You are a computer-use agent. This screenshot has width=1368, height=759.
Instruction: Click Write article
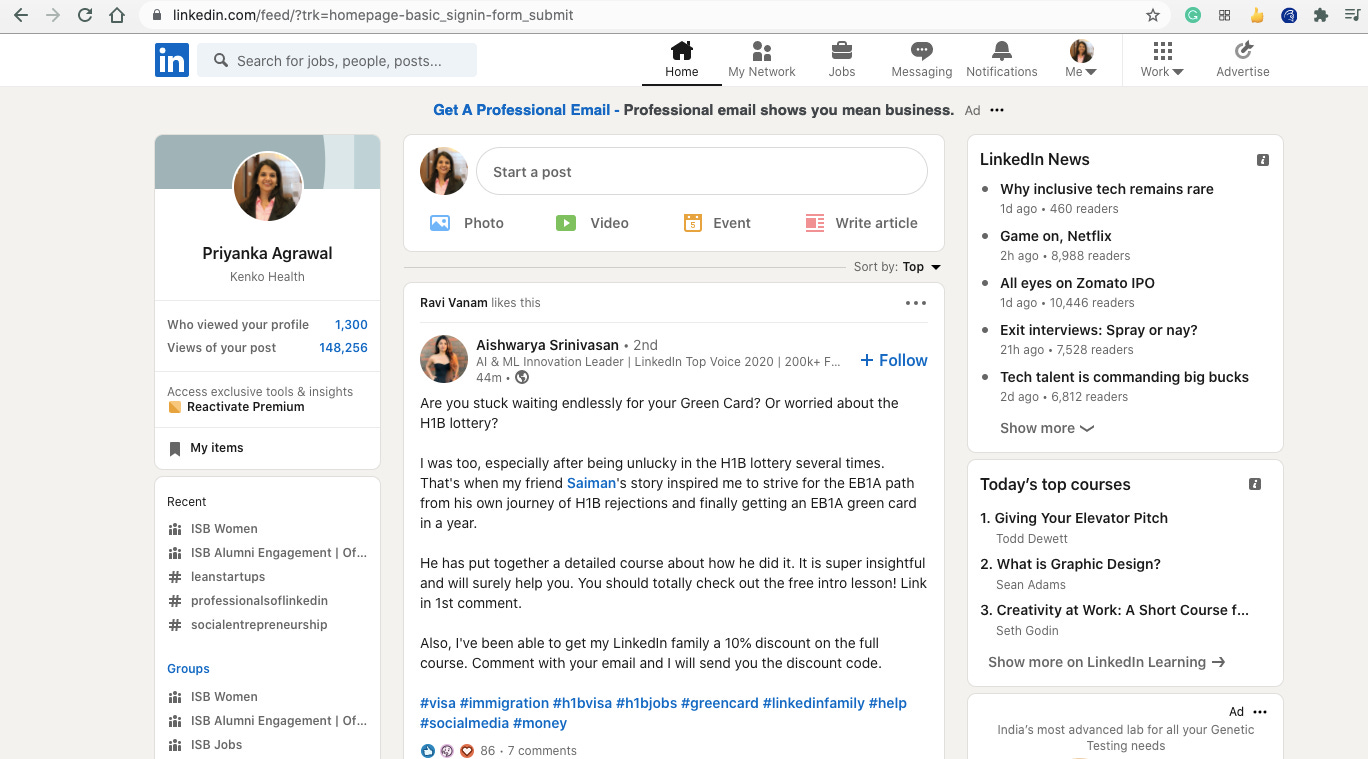[x=861, y=223]
